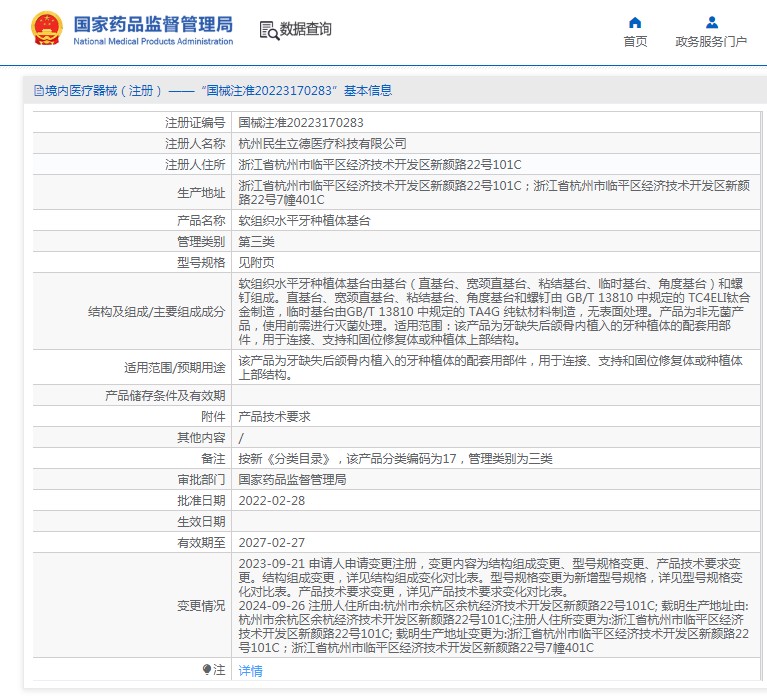Click the 产品名称 row label

click(201, 221)
